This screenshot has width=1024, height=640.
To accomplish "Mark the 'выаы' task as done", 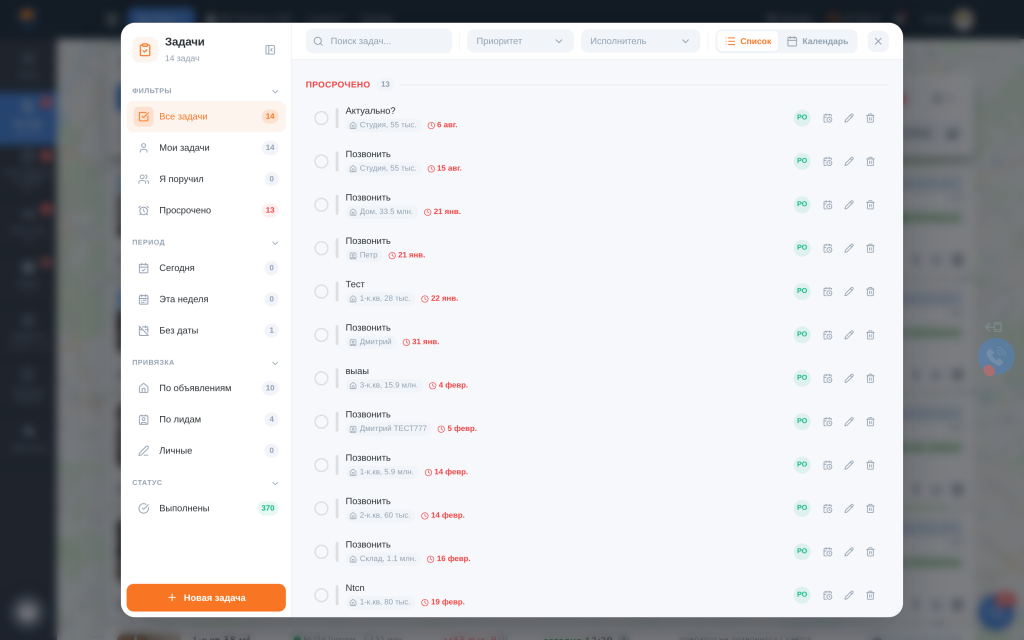I will pos(321,378).
